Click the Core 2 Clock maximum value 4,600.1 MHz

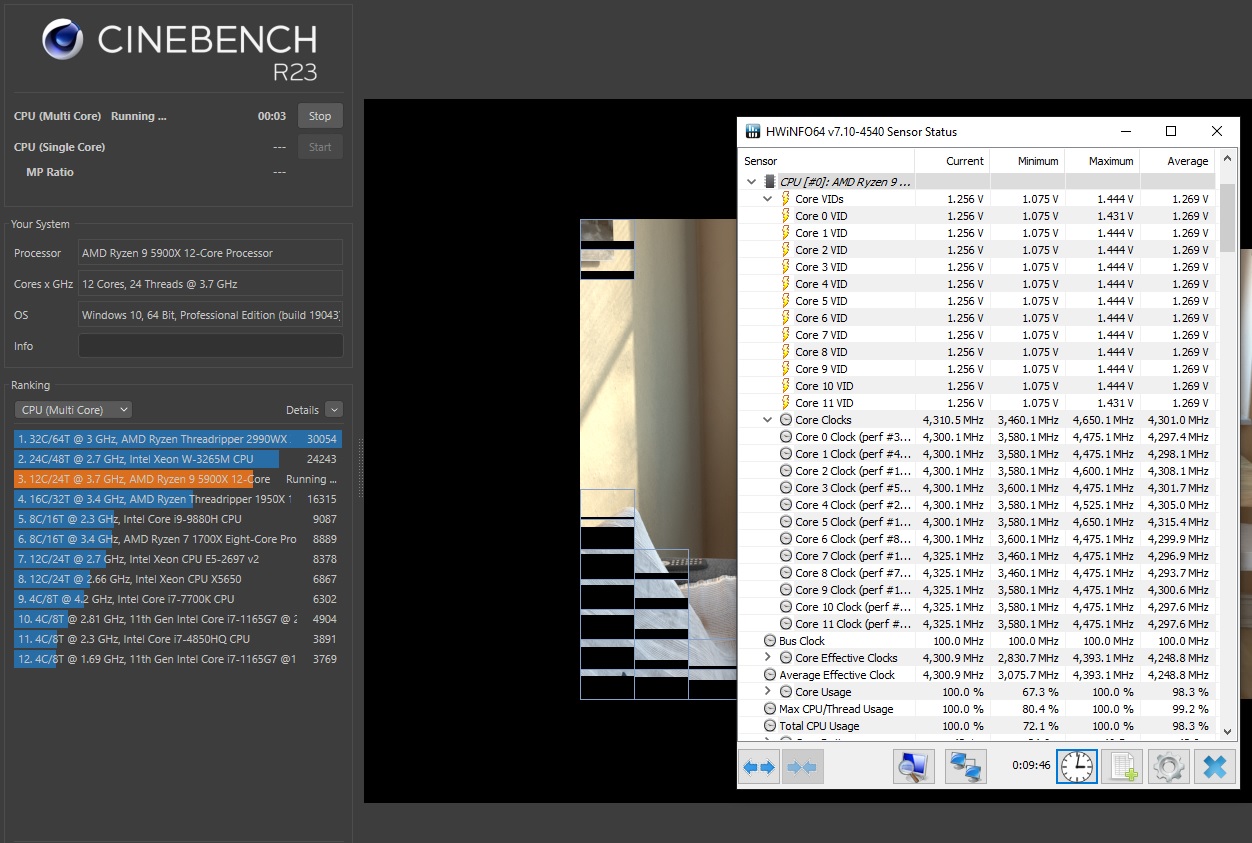pos(1103,471)
